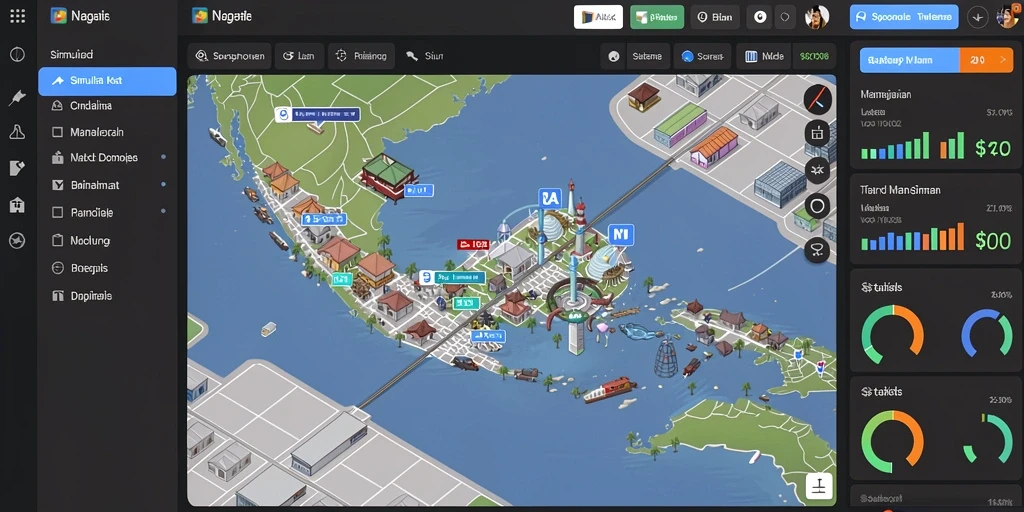Click the gear-style map tool icon
This screenshot has height=512, width=1024.
click(x=817, y=171)
